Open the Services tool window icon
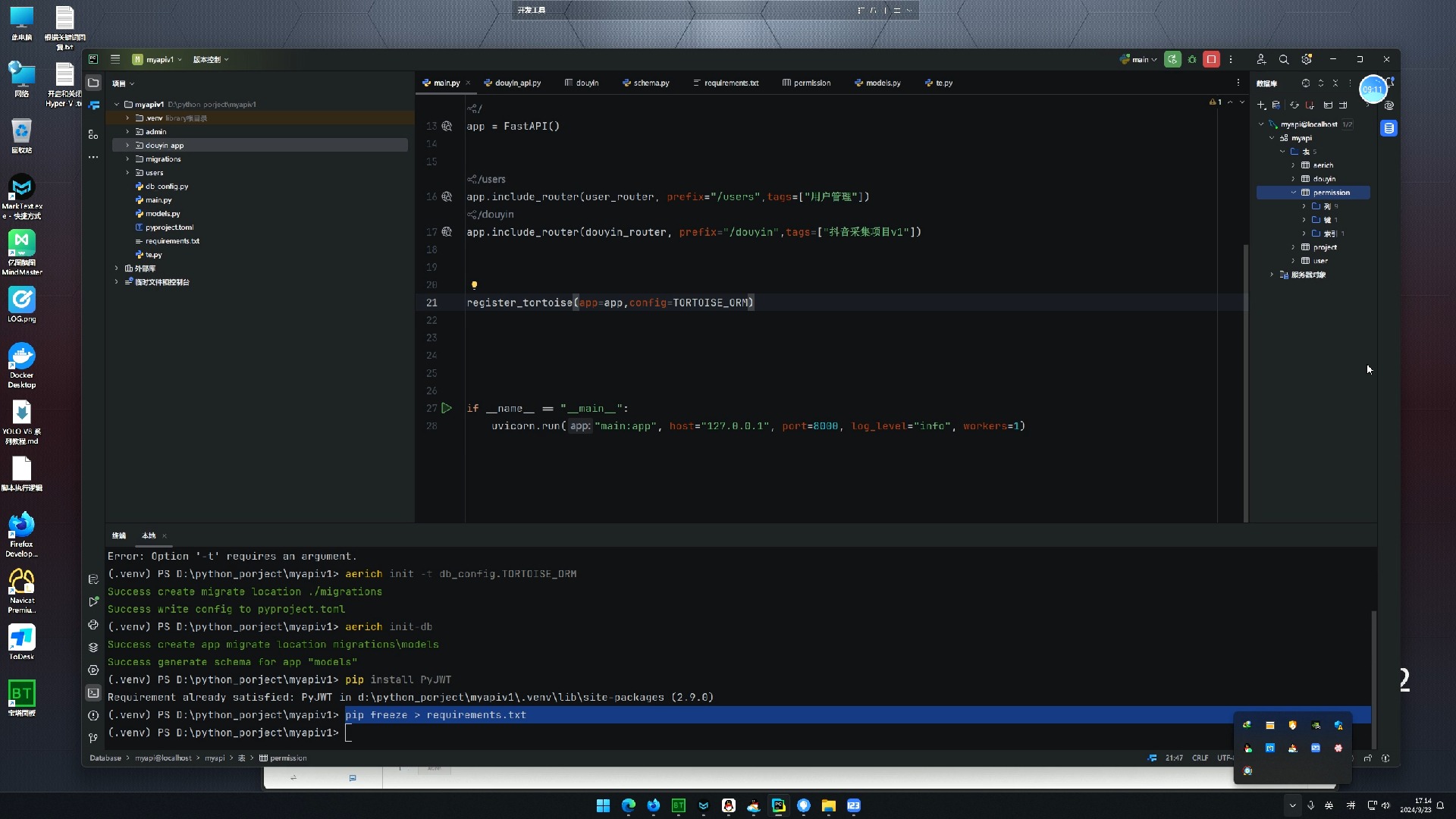Image resolution: width=1456 pixels, height=819 pixels. (x=93, y=670)
